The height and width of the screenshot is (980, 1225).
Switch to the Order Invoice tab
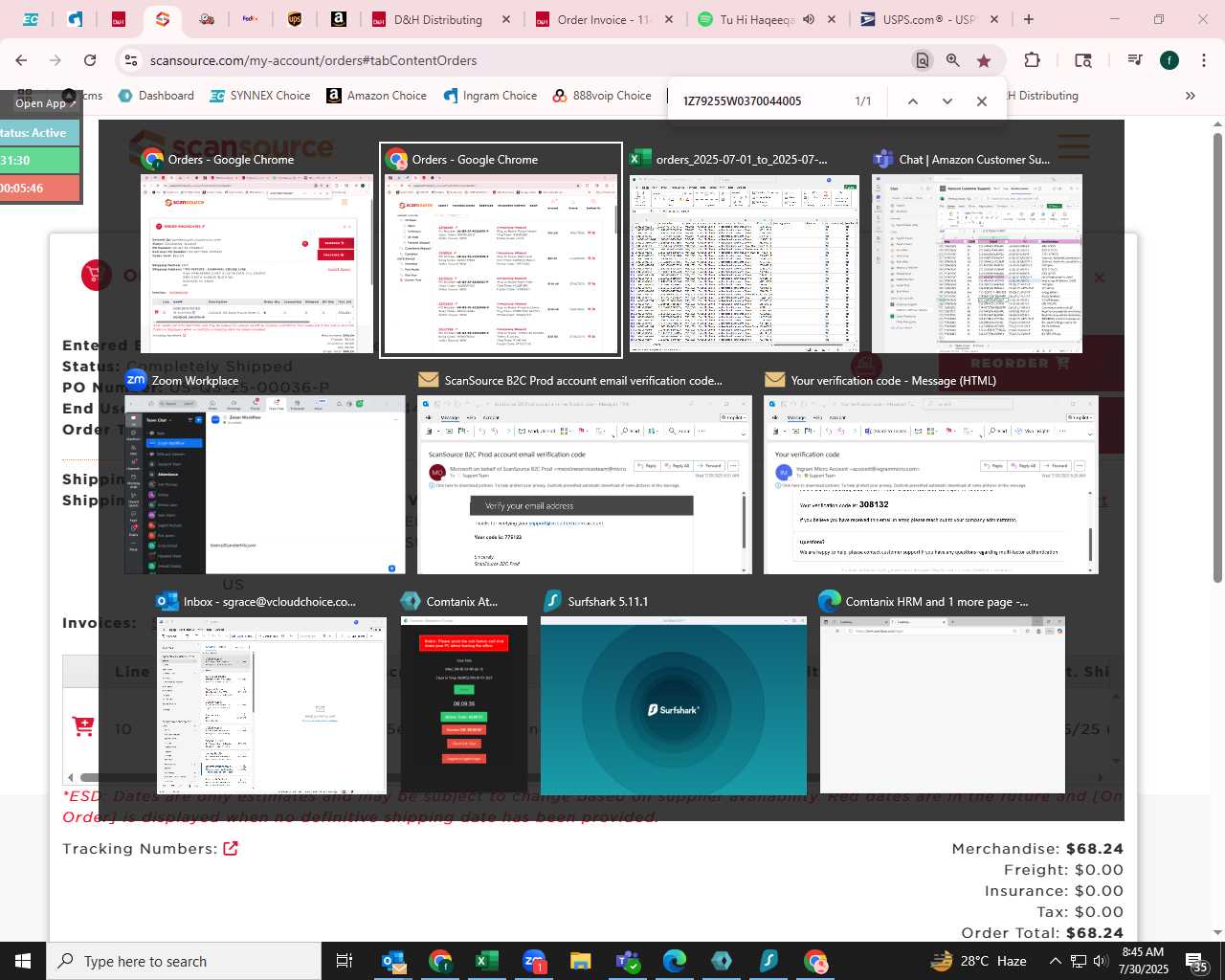pos(603,19)
